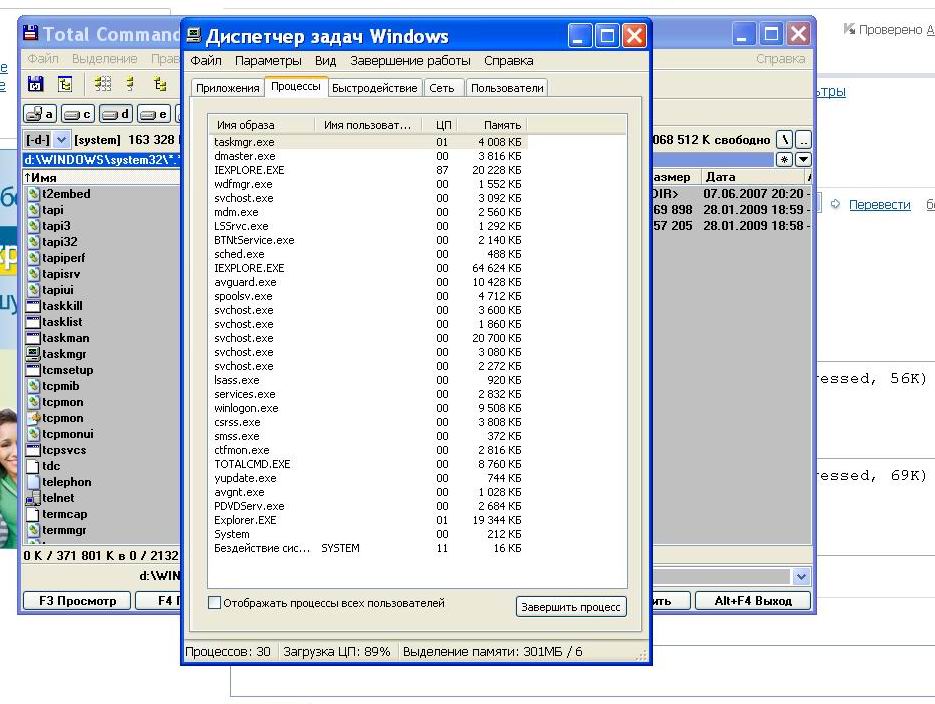
Task: Open the [-d-] drive dropdown
Action: pos(61,140)
